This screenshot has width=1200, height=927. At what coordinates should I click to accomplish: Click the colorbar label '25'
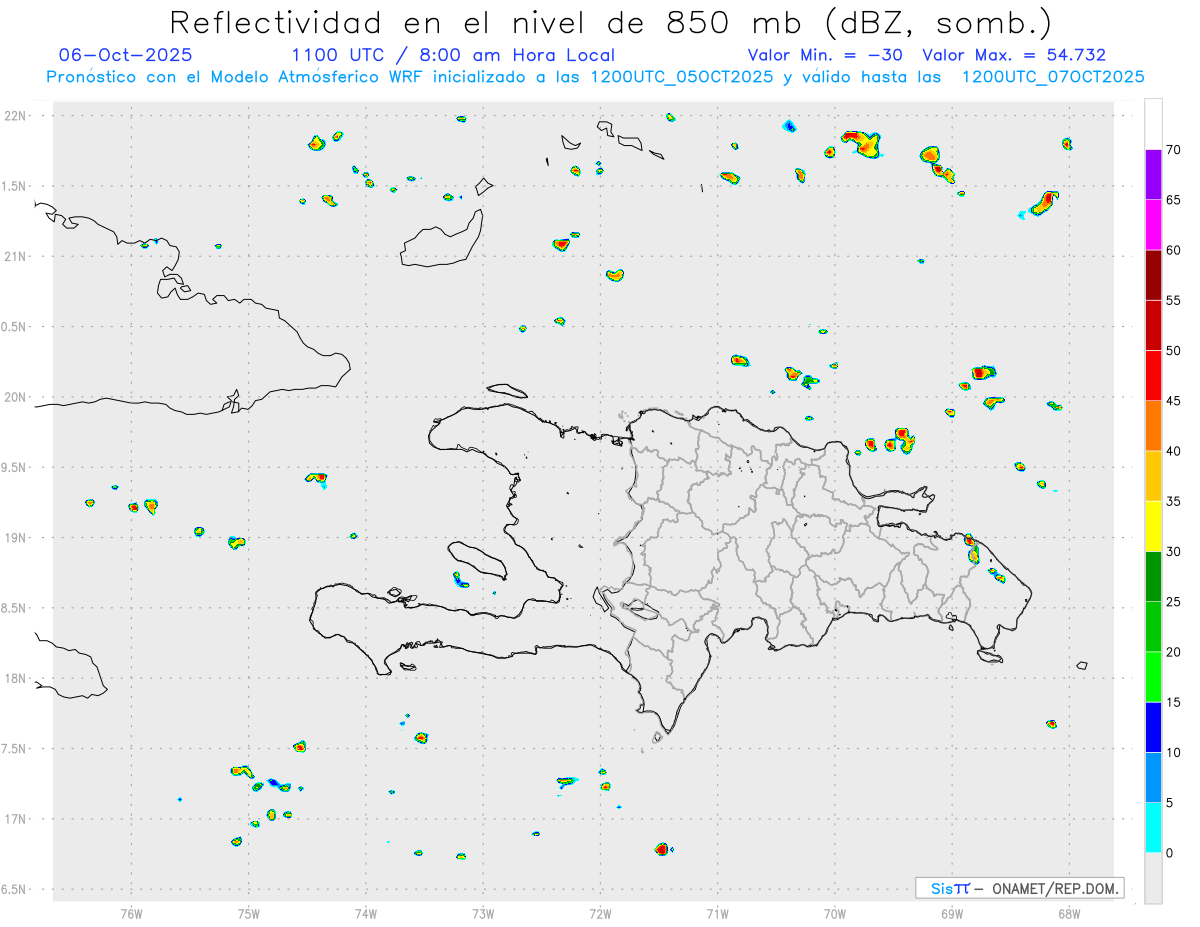[x=1173, y=602]
